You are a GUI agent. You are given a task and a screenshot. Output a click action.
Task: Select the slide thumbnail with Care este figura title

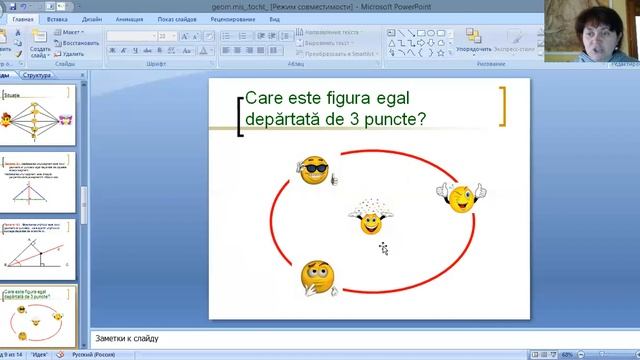(38, 316)
